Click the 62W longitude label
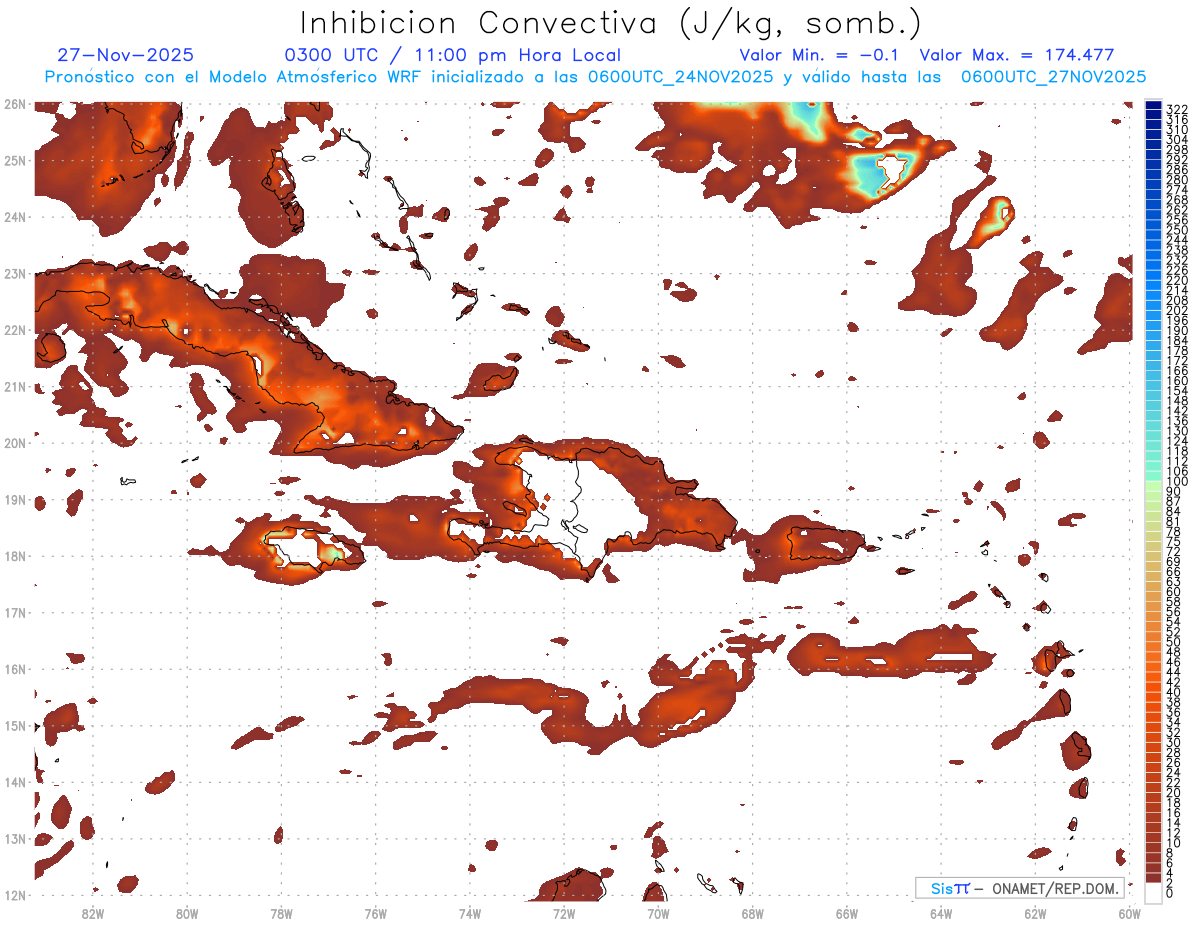This screenshot has height=927, width=1200. pos(1035,913)
